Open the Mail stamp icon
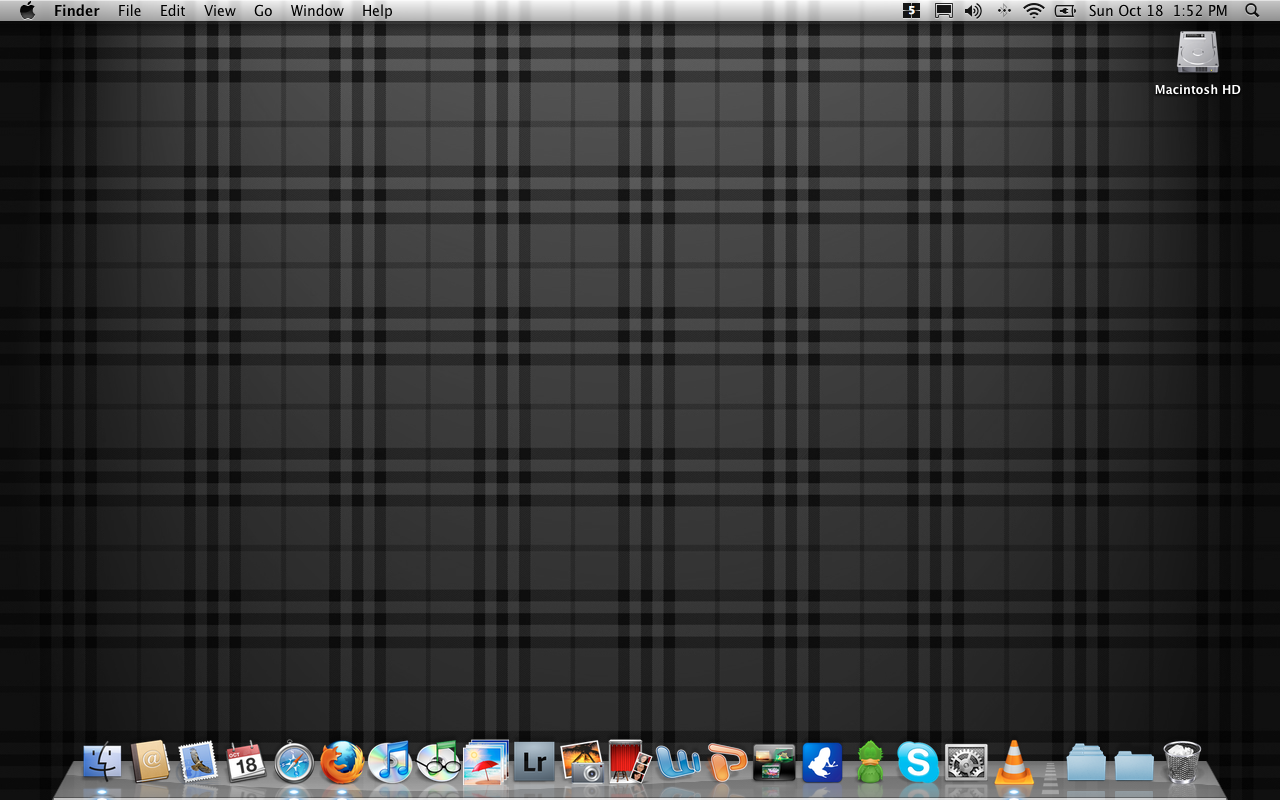This screenshot has width=1280, height=800. 198,762
